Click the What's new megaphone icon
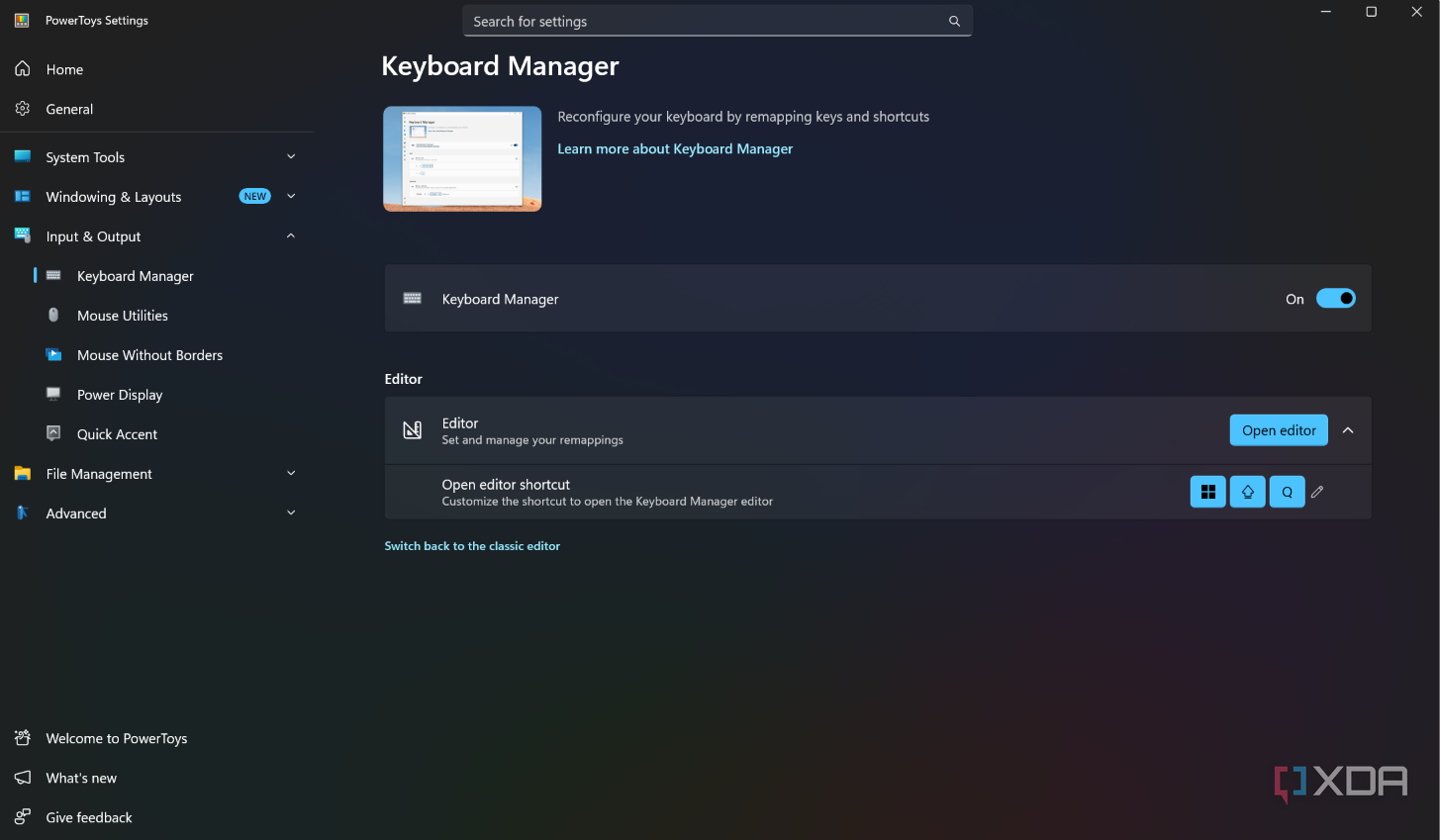1440x840 pixels. point(23,778)
